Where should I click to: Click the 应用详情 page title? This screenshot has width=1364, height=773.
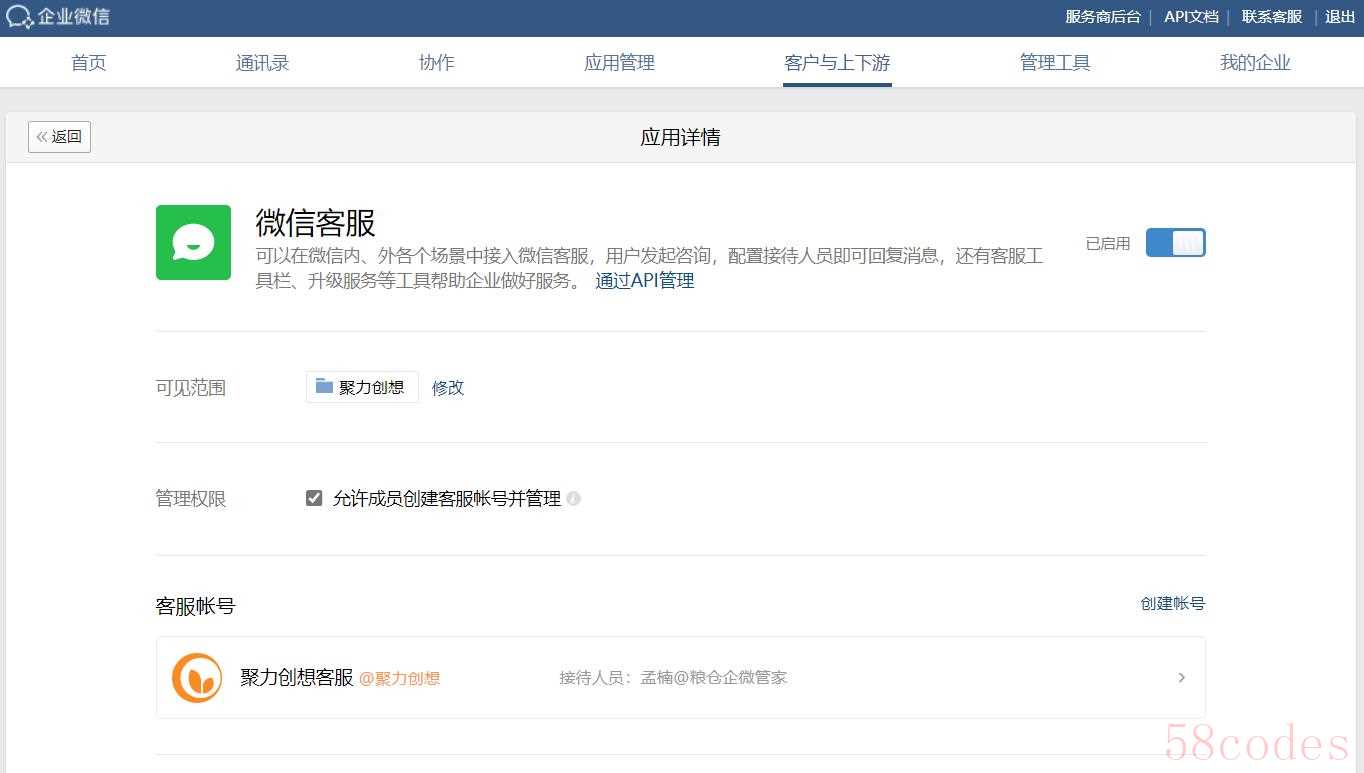(681, 137)
